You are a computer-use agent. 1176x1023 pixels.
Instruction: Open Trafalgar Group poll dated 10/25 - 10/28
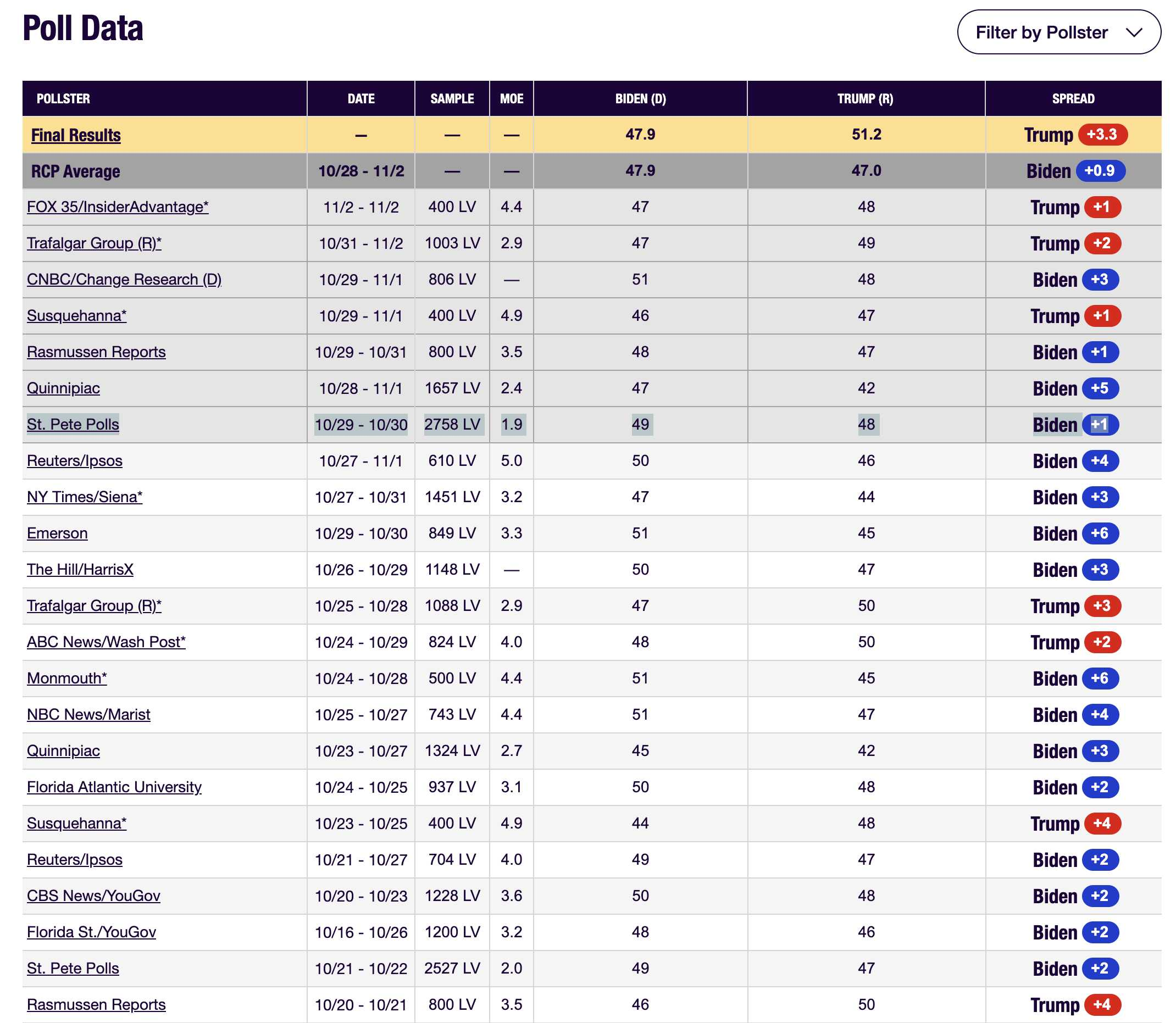94,605
